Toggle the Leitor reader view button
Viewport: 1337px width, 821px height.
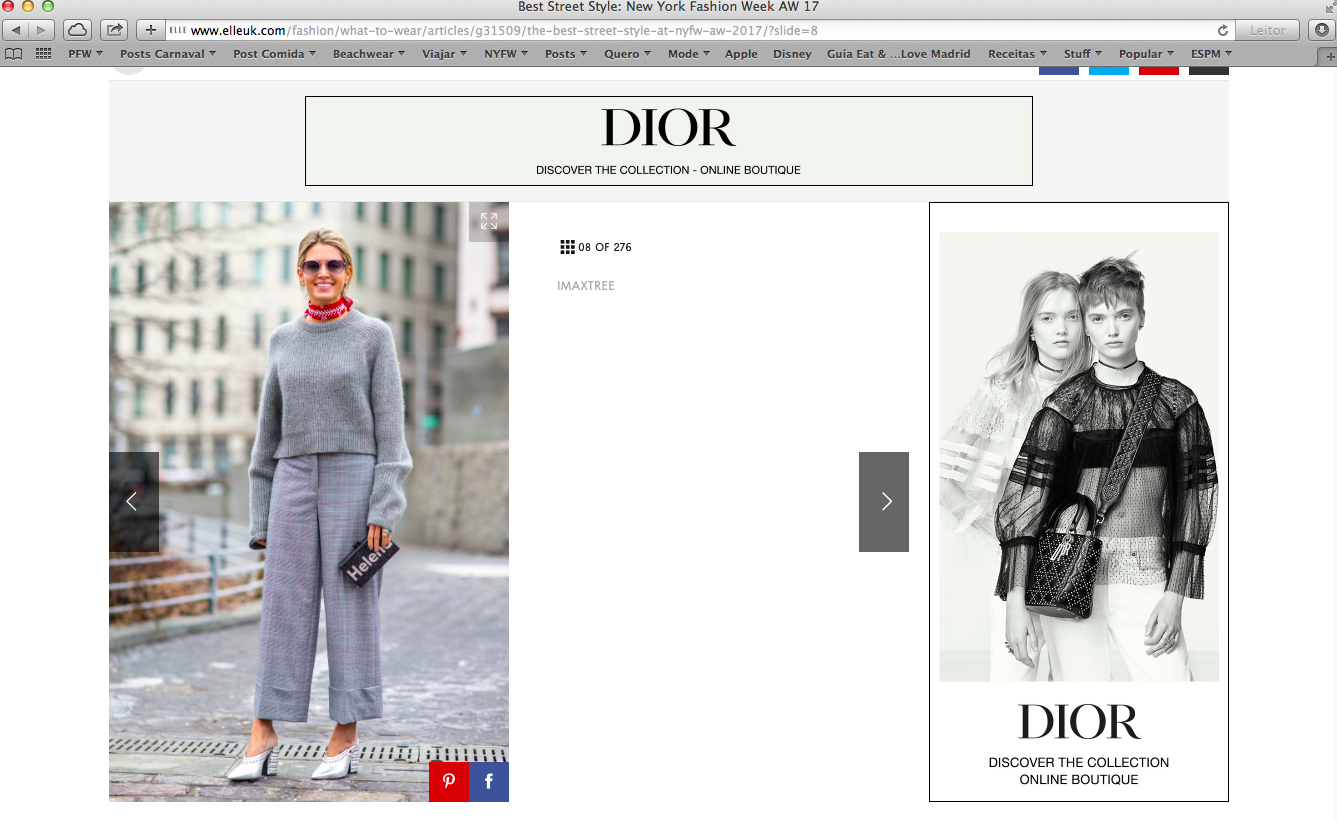(1267, 30)
